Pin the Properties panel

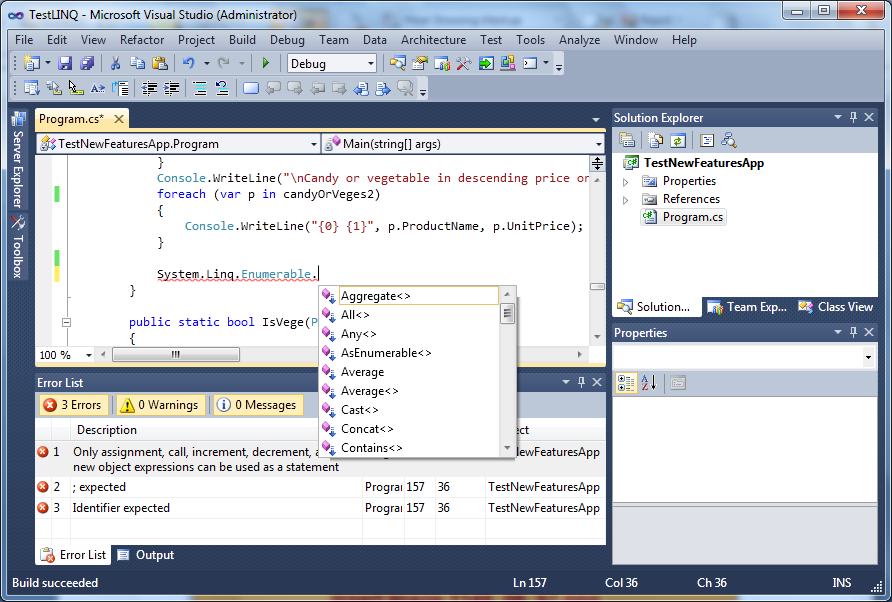click(x=853, y=332)
